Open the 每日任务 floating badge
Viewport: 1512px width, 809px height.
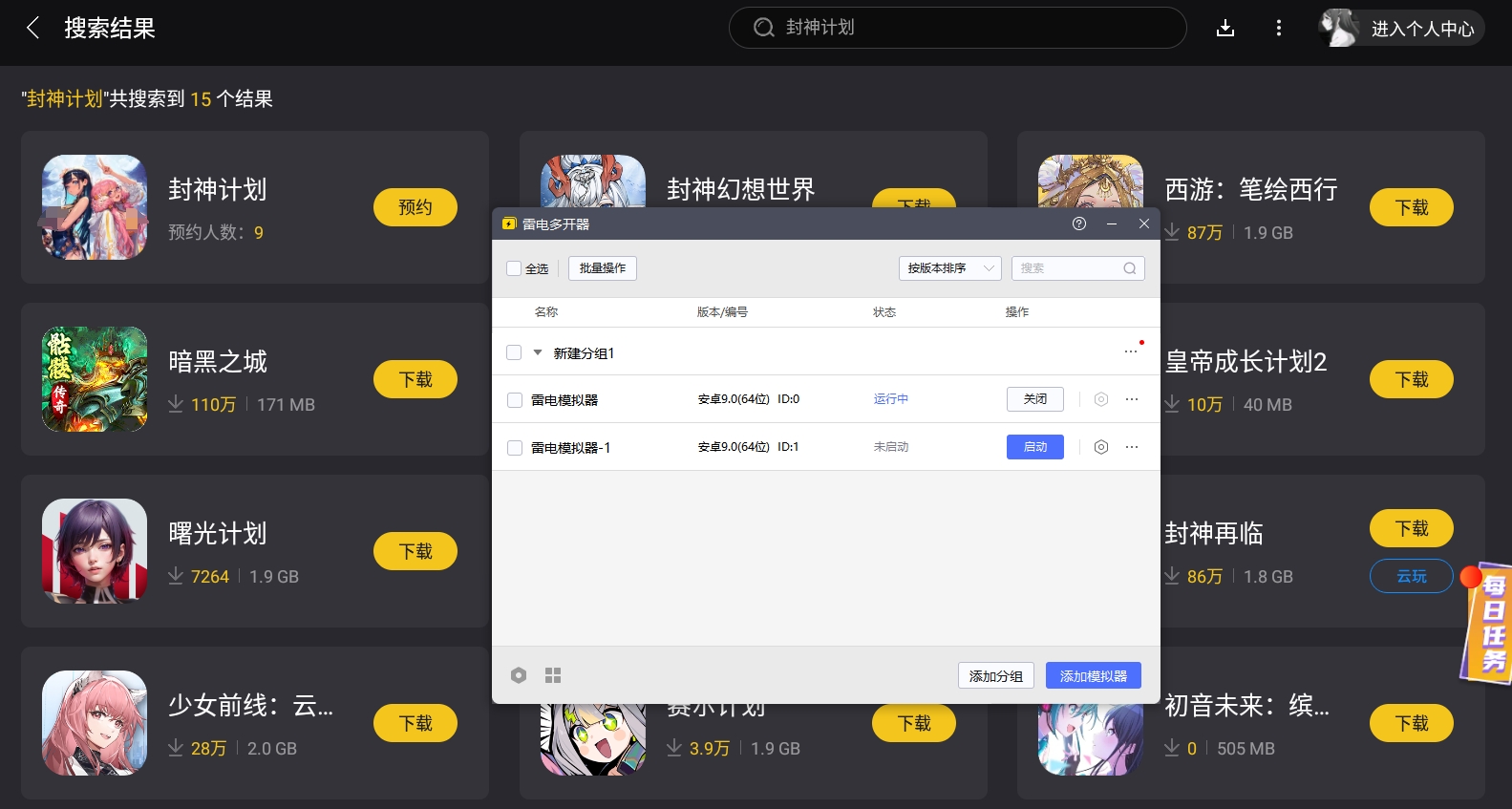pos(1486,623)
